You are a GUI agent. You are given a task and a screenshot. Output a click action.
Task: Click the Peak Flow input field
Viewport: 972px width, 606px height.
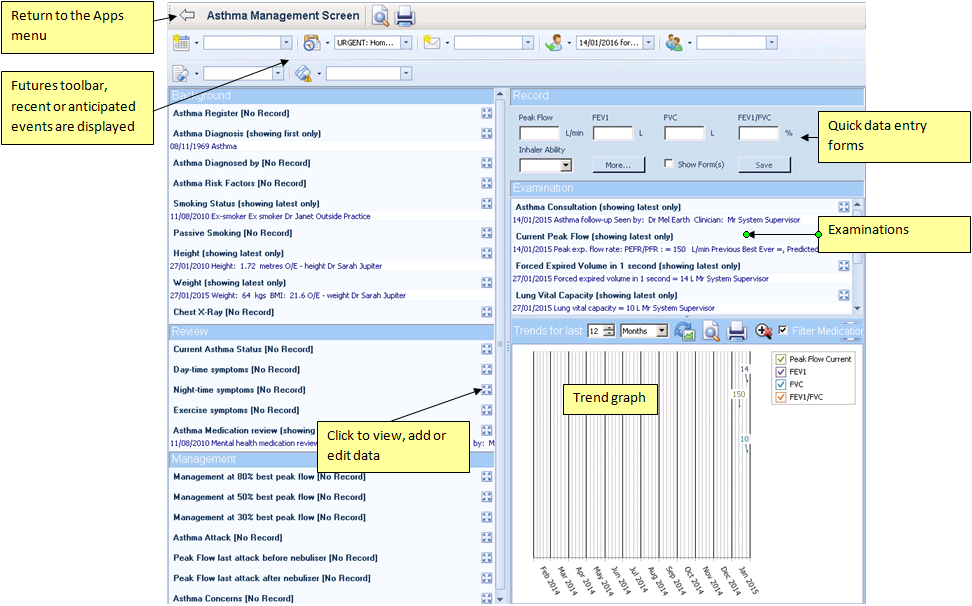(539, 133)
